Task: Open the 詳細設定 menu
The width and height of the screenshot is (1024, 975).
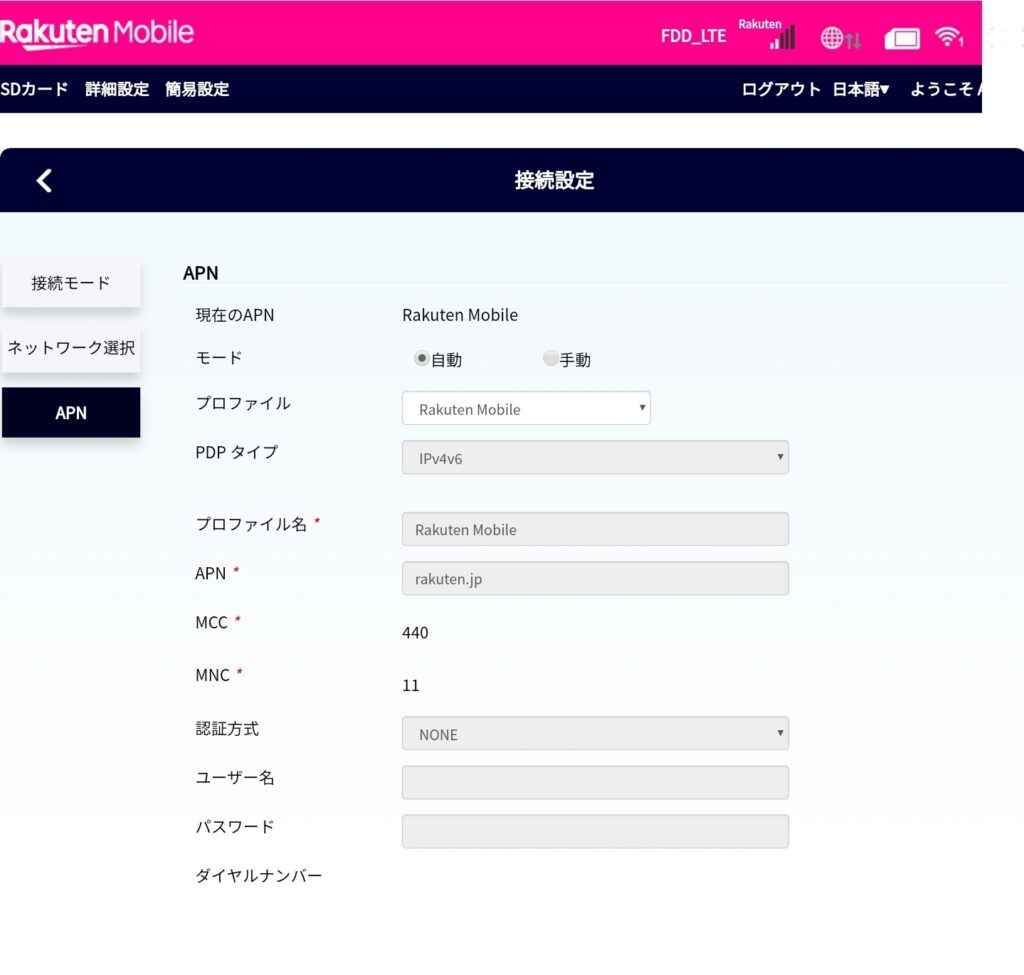Action: pyautogui.click(x=117, y=89)
